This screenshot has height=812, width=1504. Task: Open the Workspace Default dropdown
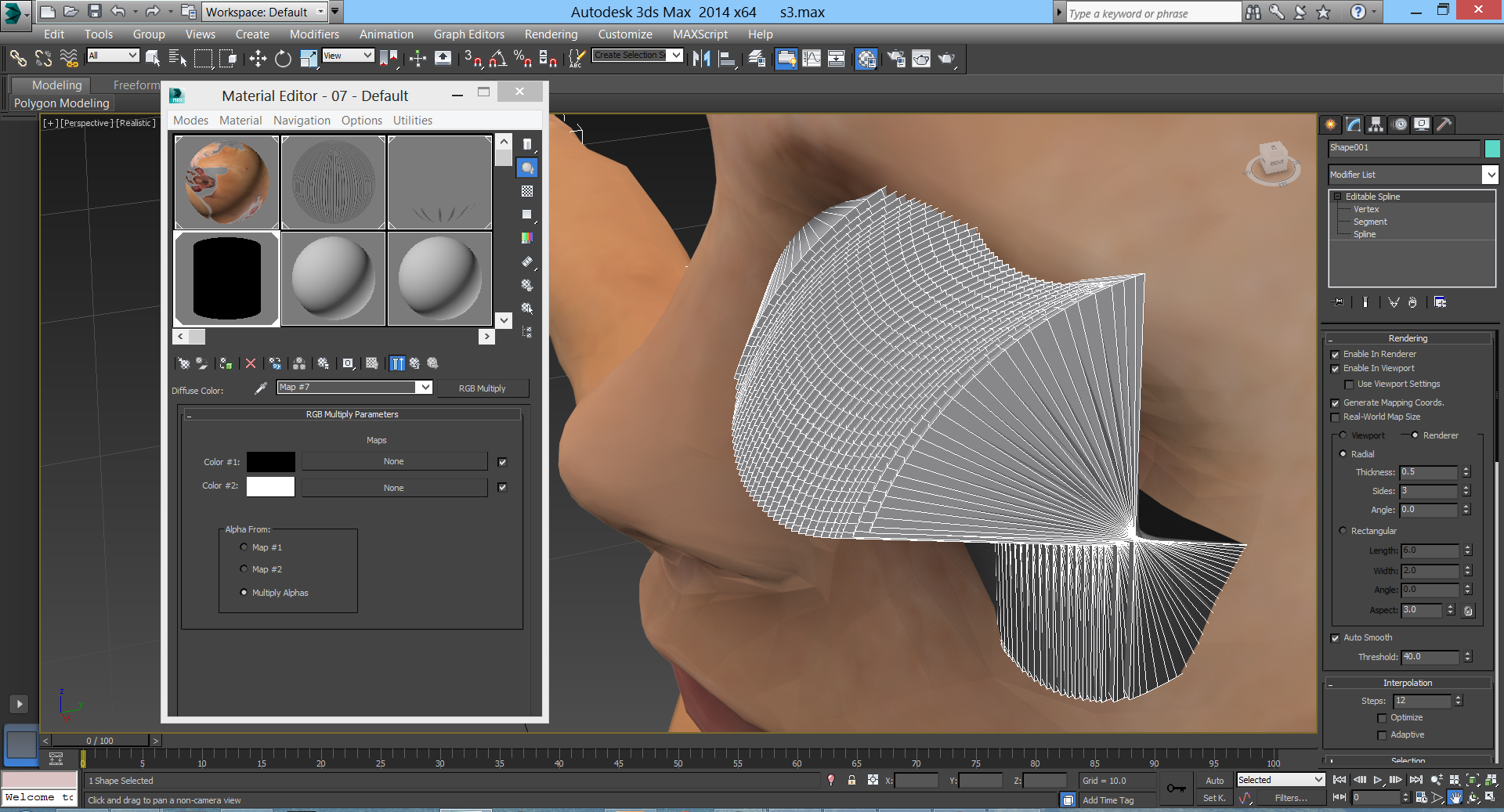(320, 12)
